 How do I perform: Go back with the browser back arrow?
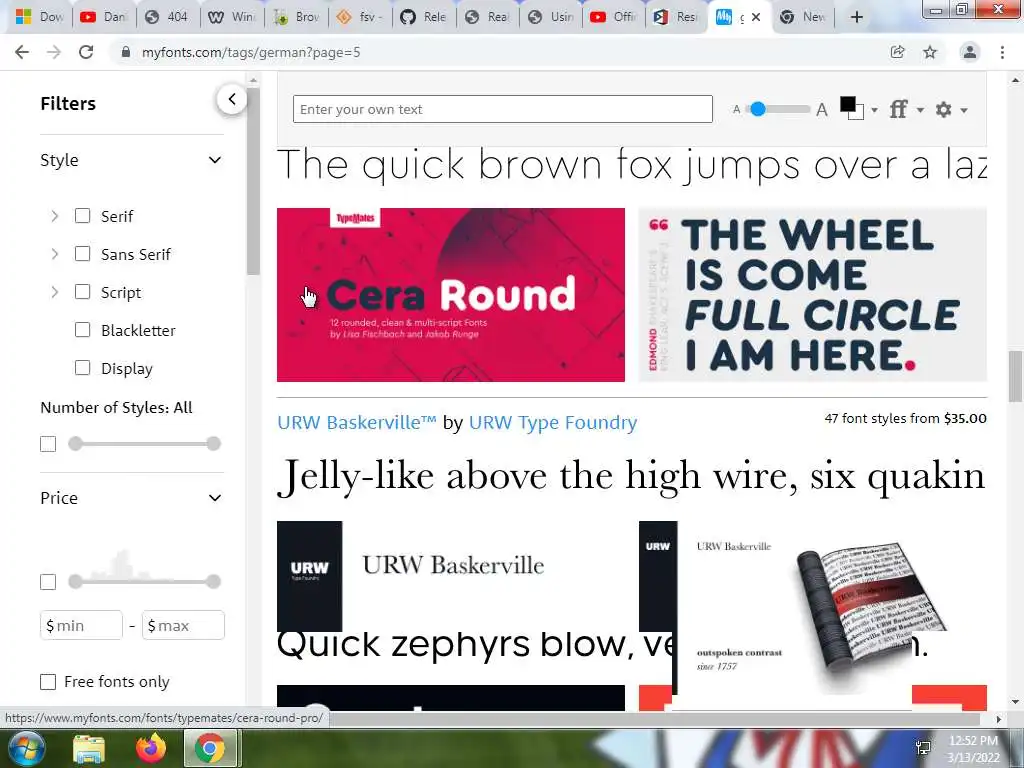[x=22, y=52]
